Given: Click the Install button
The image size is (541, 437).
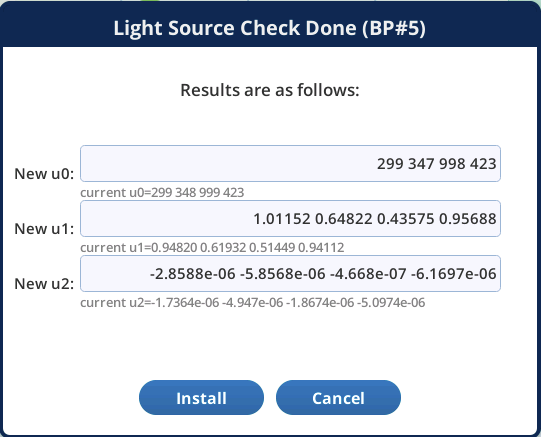Looking at the screenshot, I should coord(201,398).
